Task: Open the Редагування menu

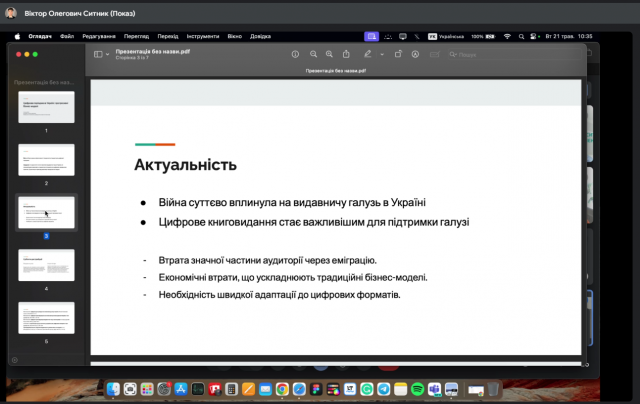Action: point(99,36)
